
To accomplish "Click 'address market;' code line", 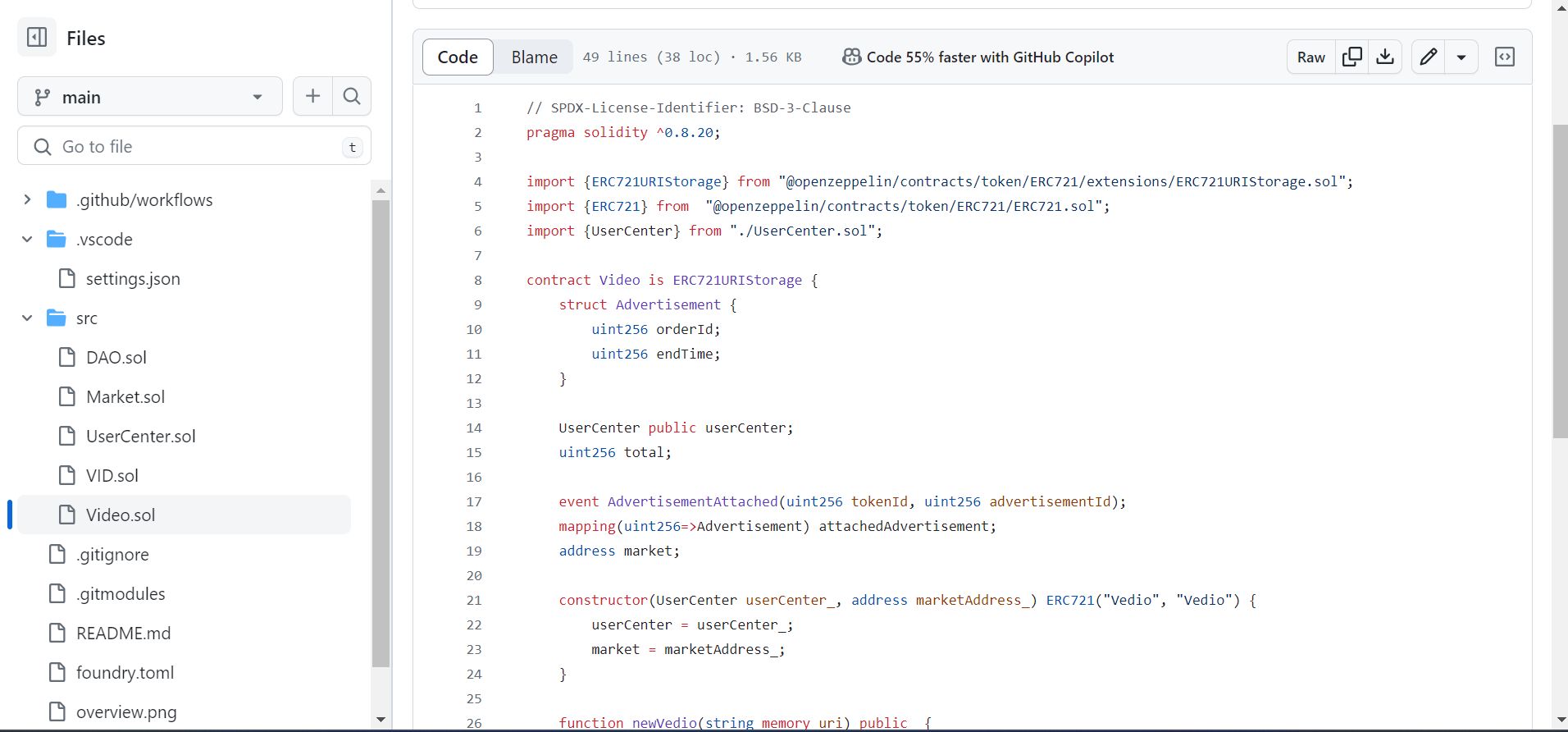I will [619, 551].
